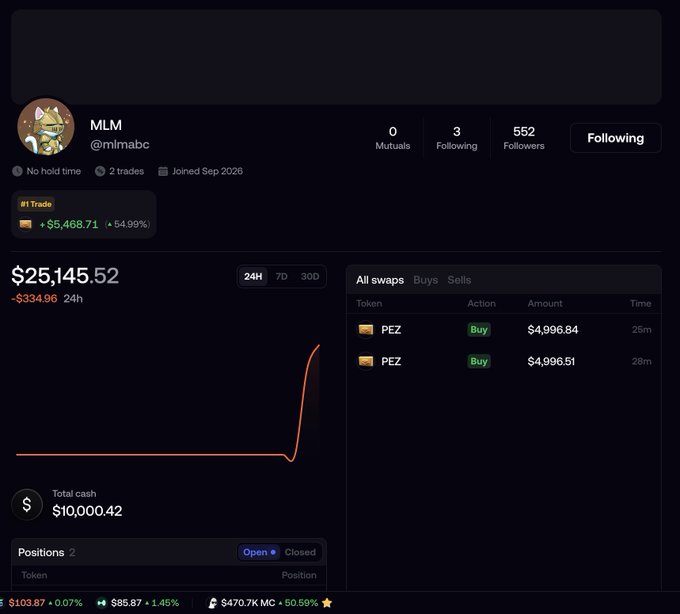This screenshot has width=680, height=614.
Task: Select the $4,996.84 amount
Action: [x=552, y=330]
